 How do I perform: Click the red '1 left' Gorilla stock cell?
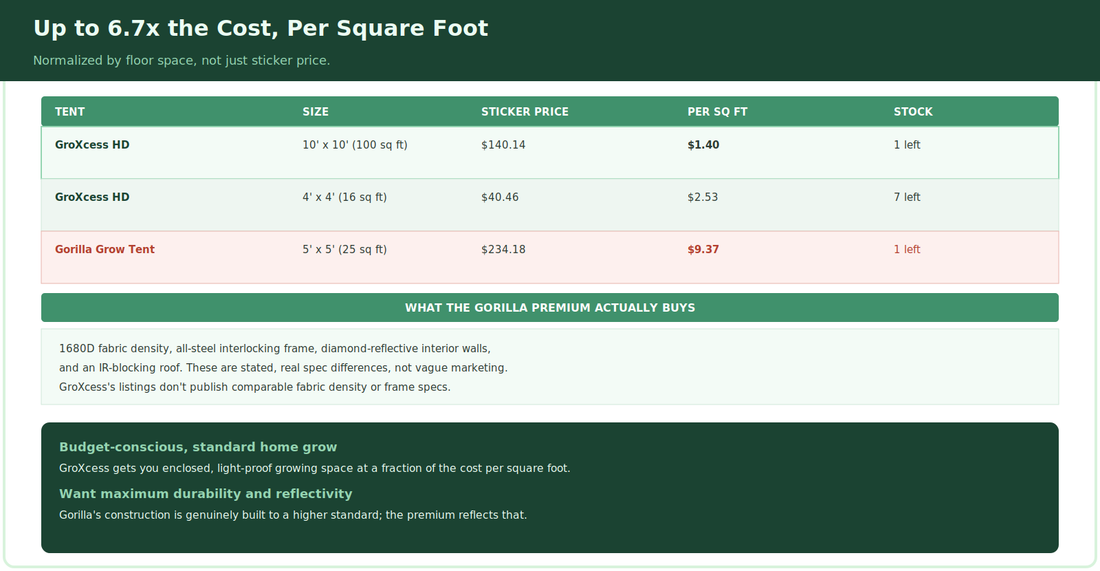point(906,249)
